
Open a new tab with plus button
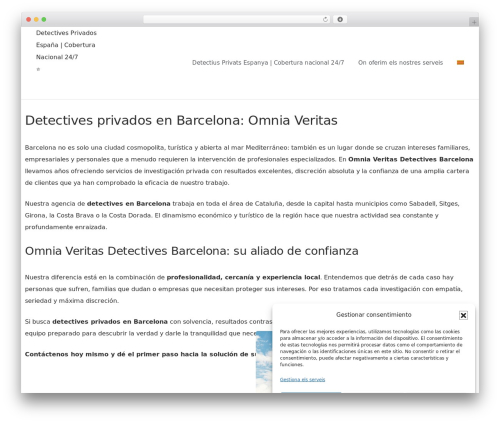click(x=474, y=22)
